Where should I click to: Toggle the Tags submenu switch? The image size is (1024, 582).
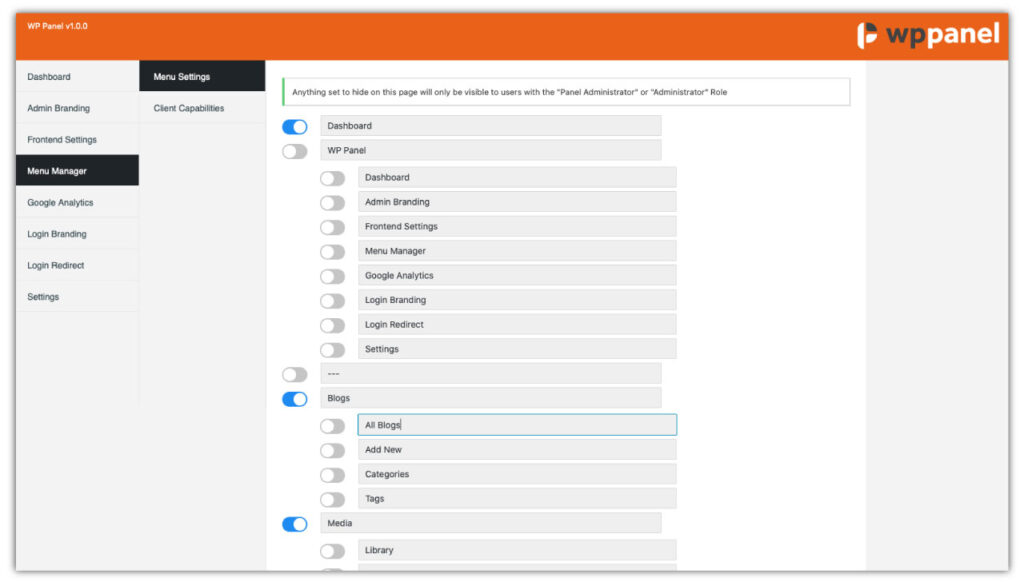coord(332,500)
